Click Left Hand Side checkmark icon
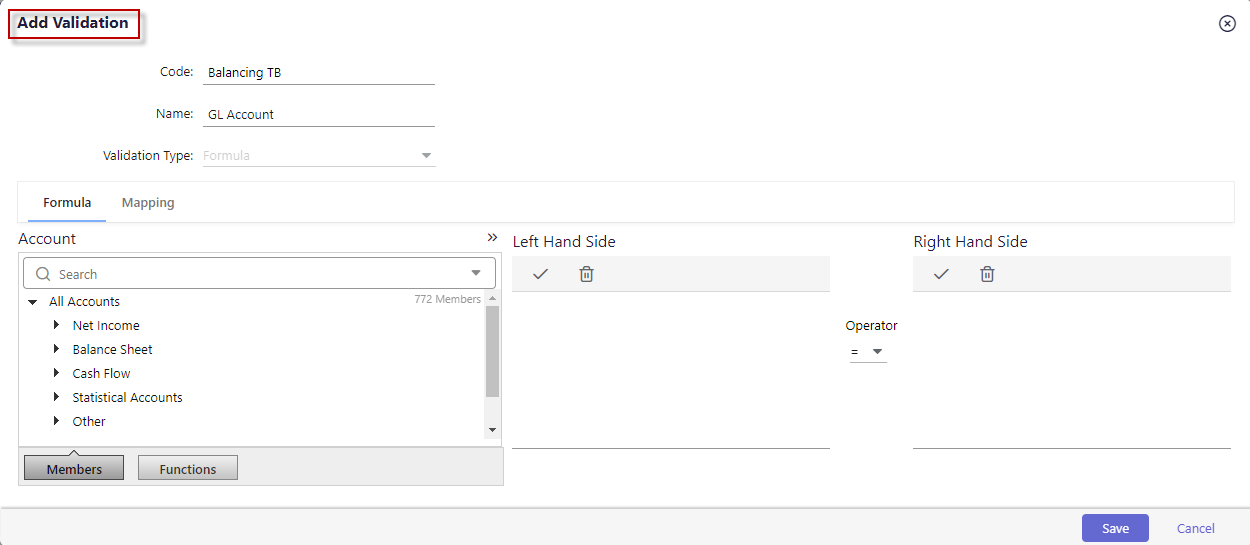The height and width of the screenshot is (545, 1250). tap(541, 274)
